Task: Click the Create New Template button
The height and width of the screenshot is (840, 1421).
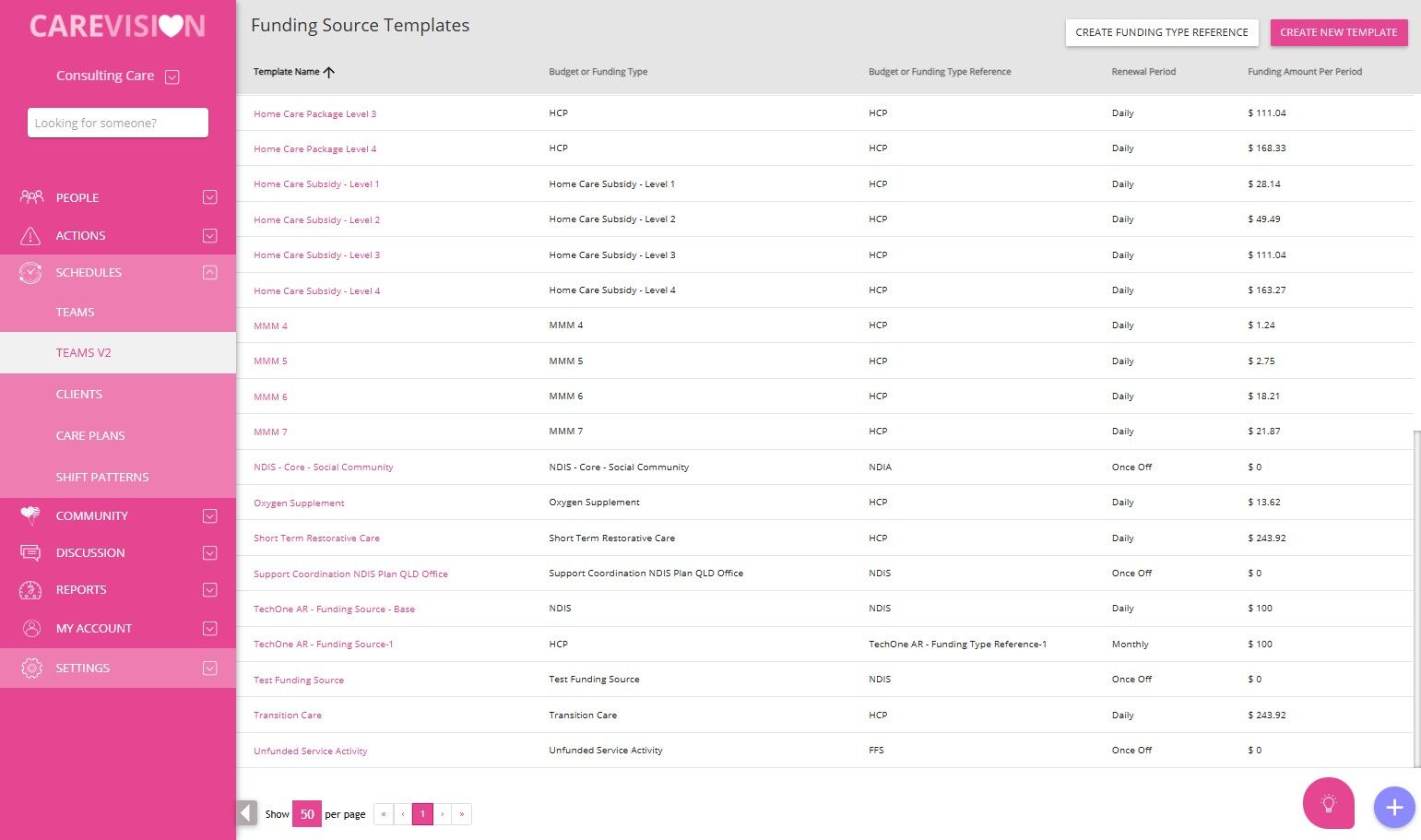Action: click(x=1338, y=32)
